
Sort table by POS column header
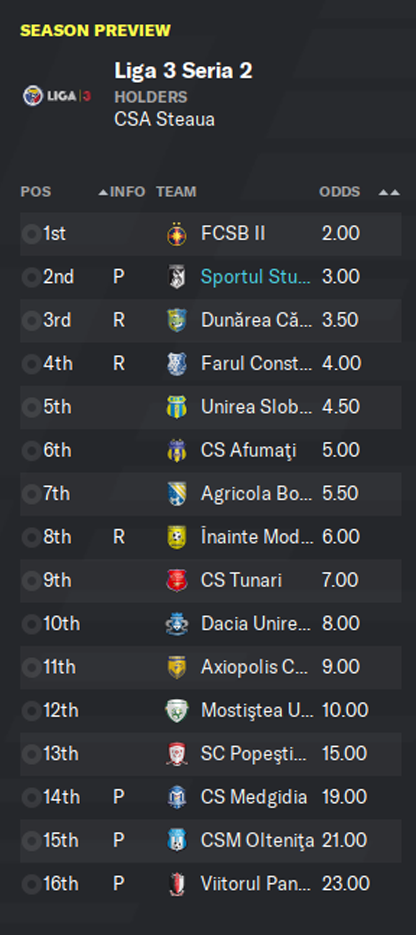click(x=36, y=192)
